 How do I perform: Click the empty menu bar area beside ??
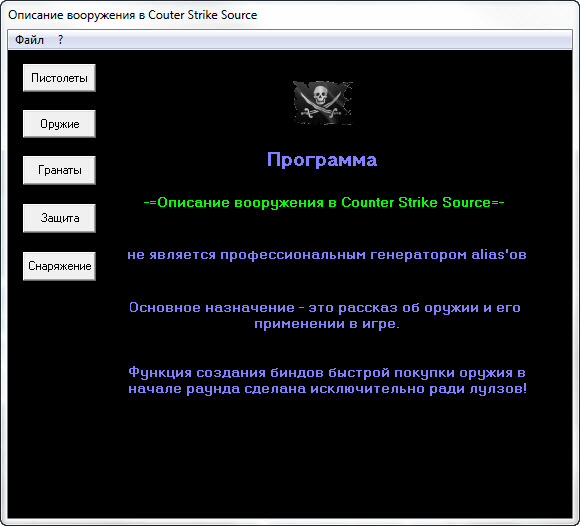click(x=318, y=40)
